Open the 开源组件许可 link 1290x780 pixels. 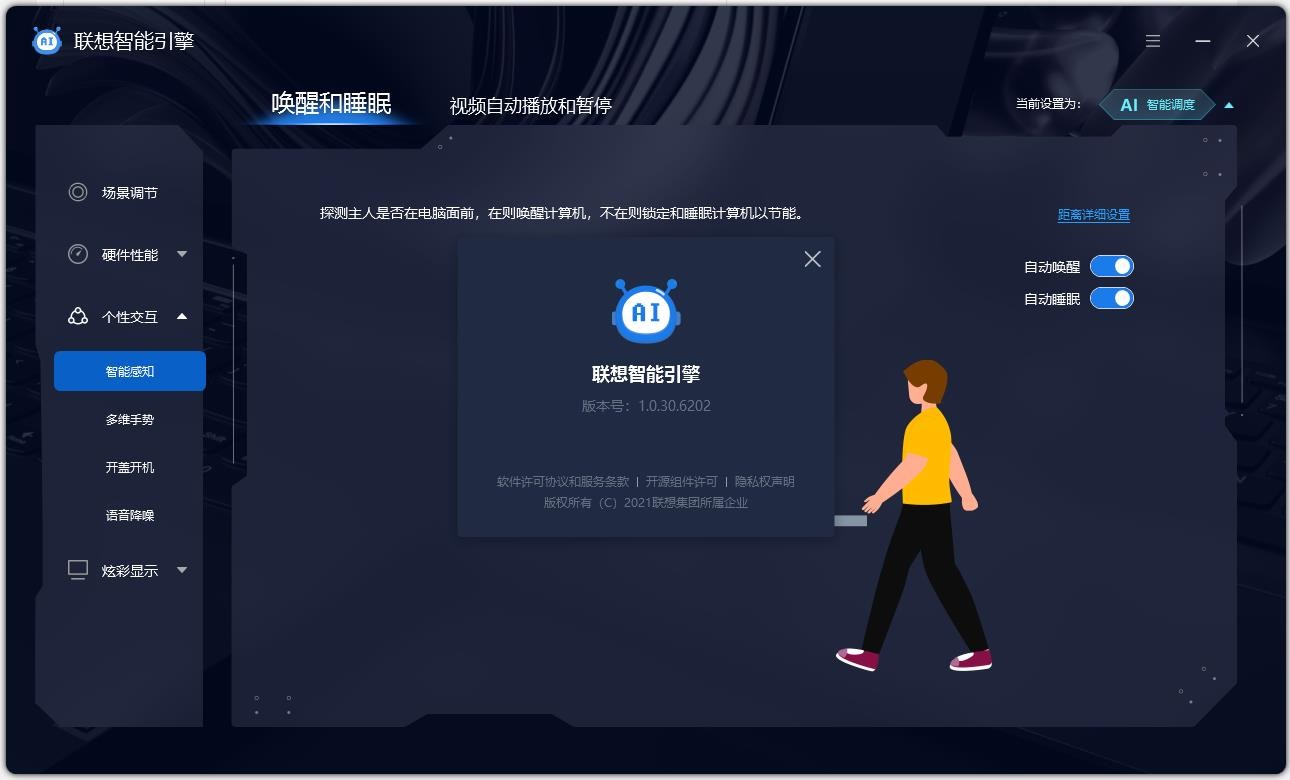[682, 481]
